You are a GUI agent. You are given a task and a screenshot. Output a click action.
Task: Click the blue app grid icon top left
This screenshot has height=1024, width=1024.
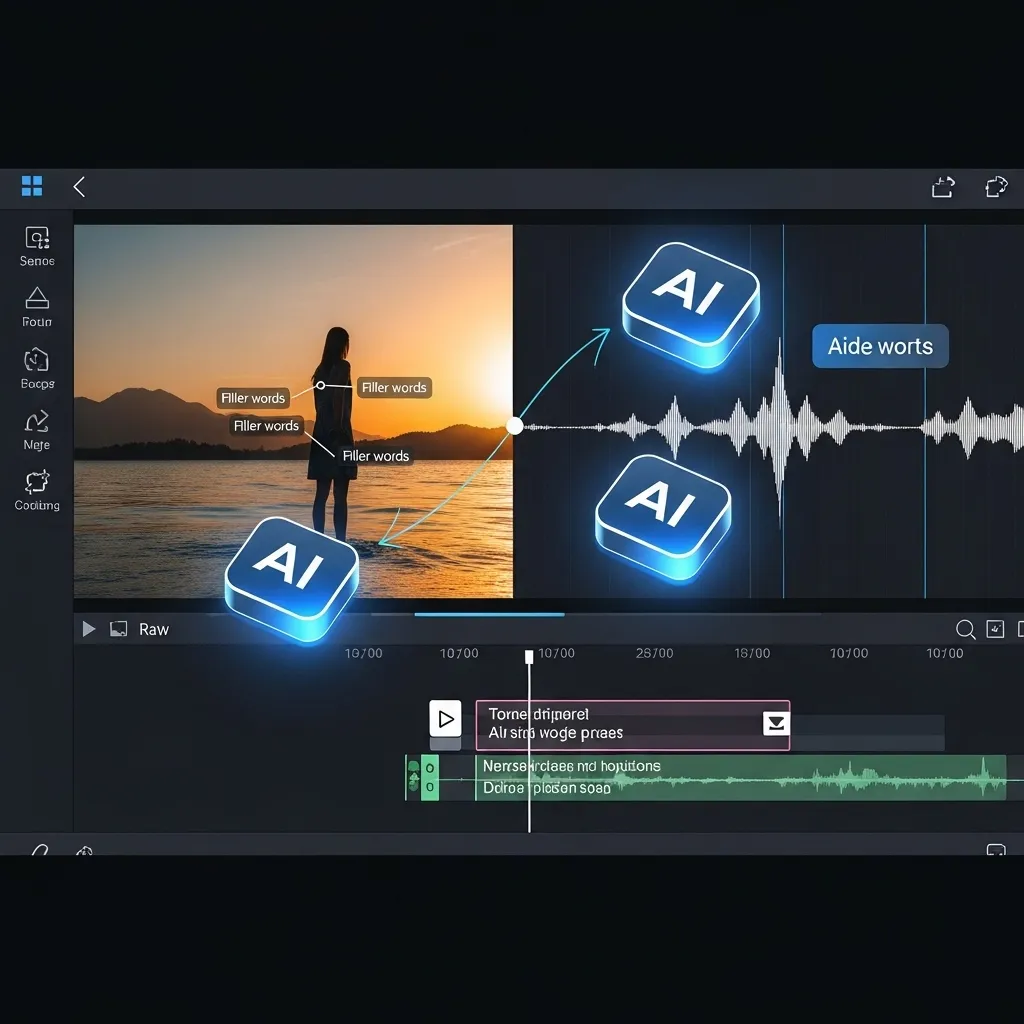coord(31,186)
